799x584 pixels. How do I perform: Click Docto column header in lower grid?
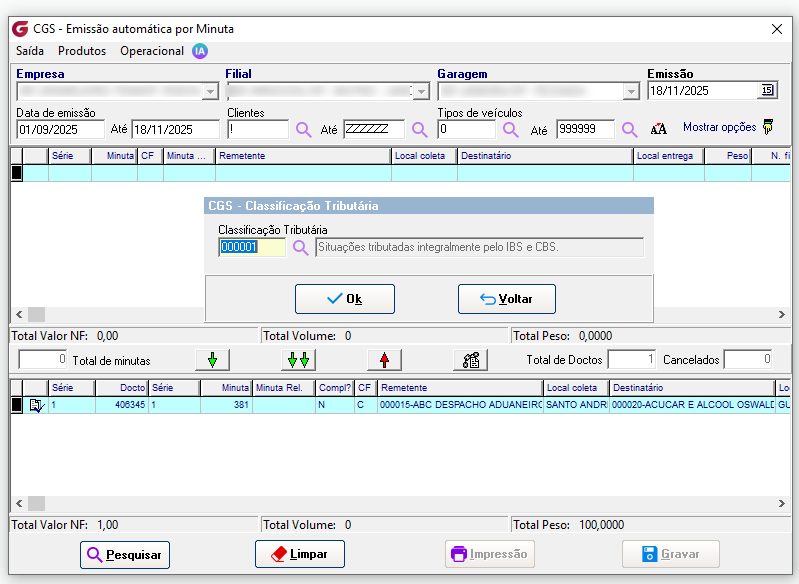(x=122, y=388)
